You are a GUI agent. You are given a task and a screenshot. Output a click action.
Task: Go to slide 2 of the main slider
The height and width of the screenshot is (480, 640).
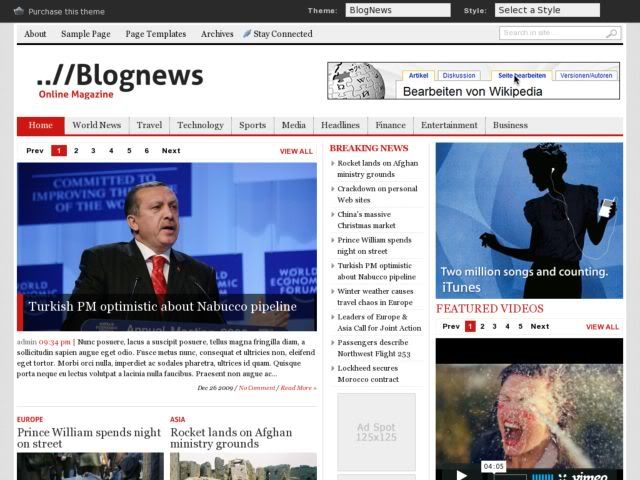(76, 151)
